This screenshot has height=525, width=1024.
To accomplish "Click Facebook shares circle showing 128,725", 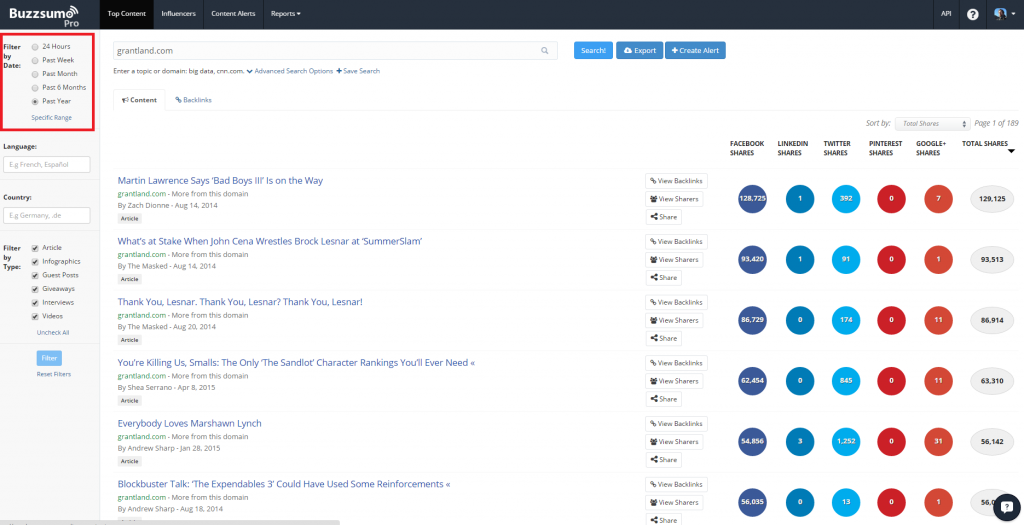I will point(752,199).
